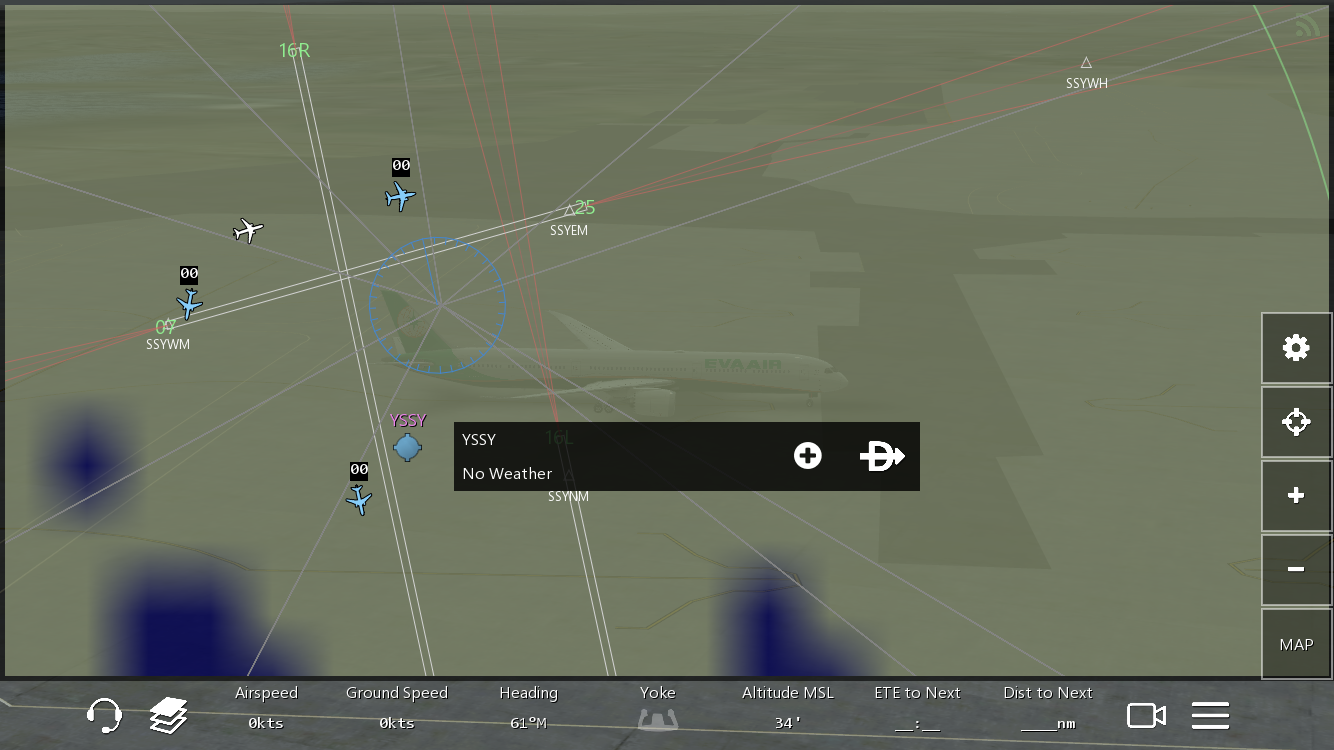Select the blue aircraft near SSYWM waypoint
Viewport: 1334px width, 750px height.
(189, 303)
